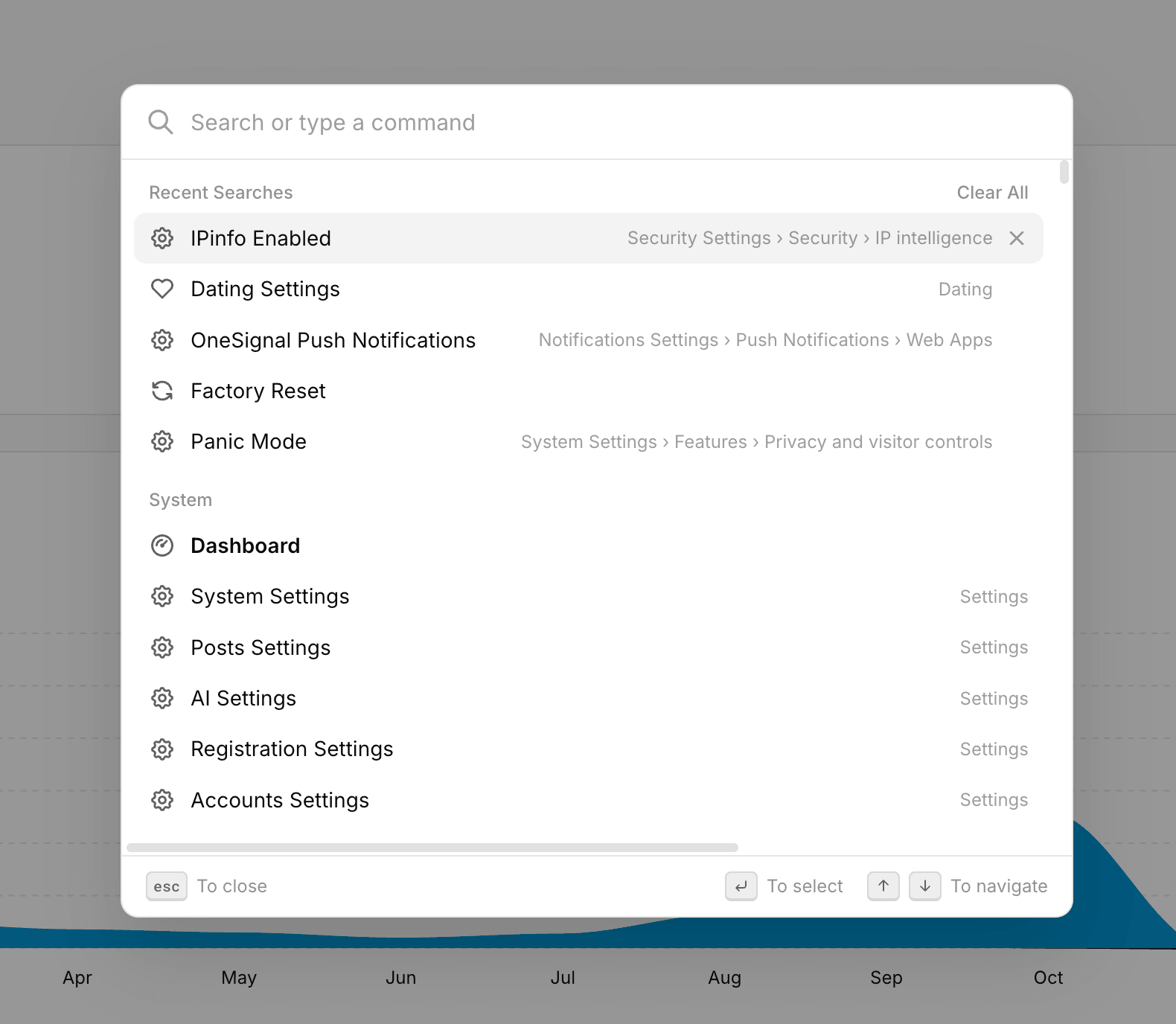Click the search magnifier icon
This screenshot has width=1176, height=1024.
click(161, 122)
